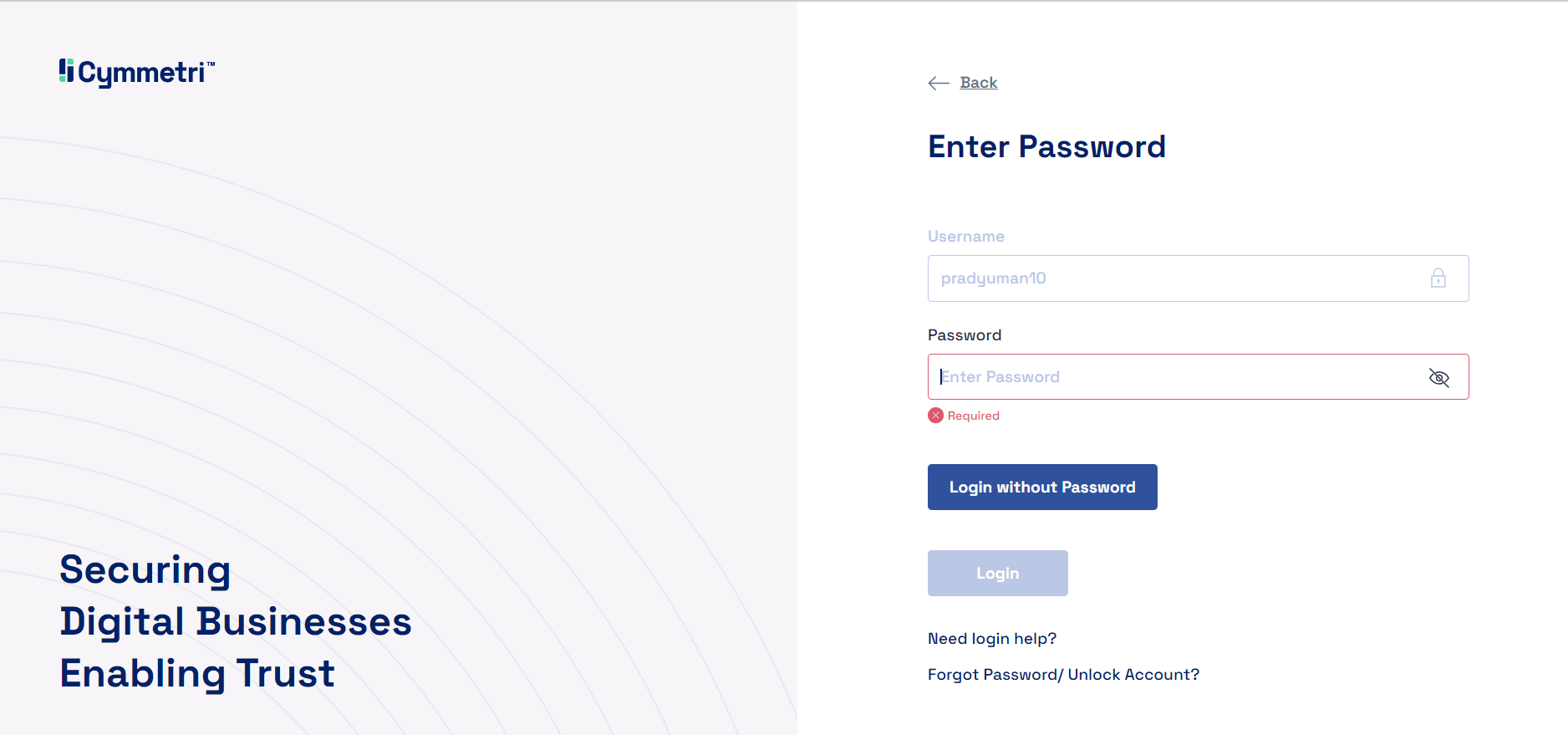This screenshot has height=735, width=1568.
Task: Click the padlock icon in Username field
Action: pyautogui.click(x=1438, y=278)
